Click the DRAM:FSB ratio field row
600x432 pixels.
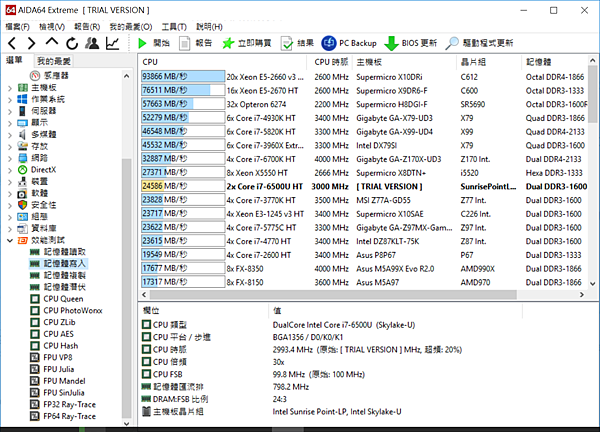point(331,399)
